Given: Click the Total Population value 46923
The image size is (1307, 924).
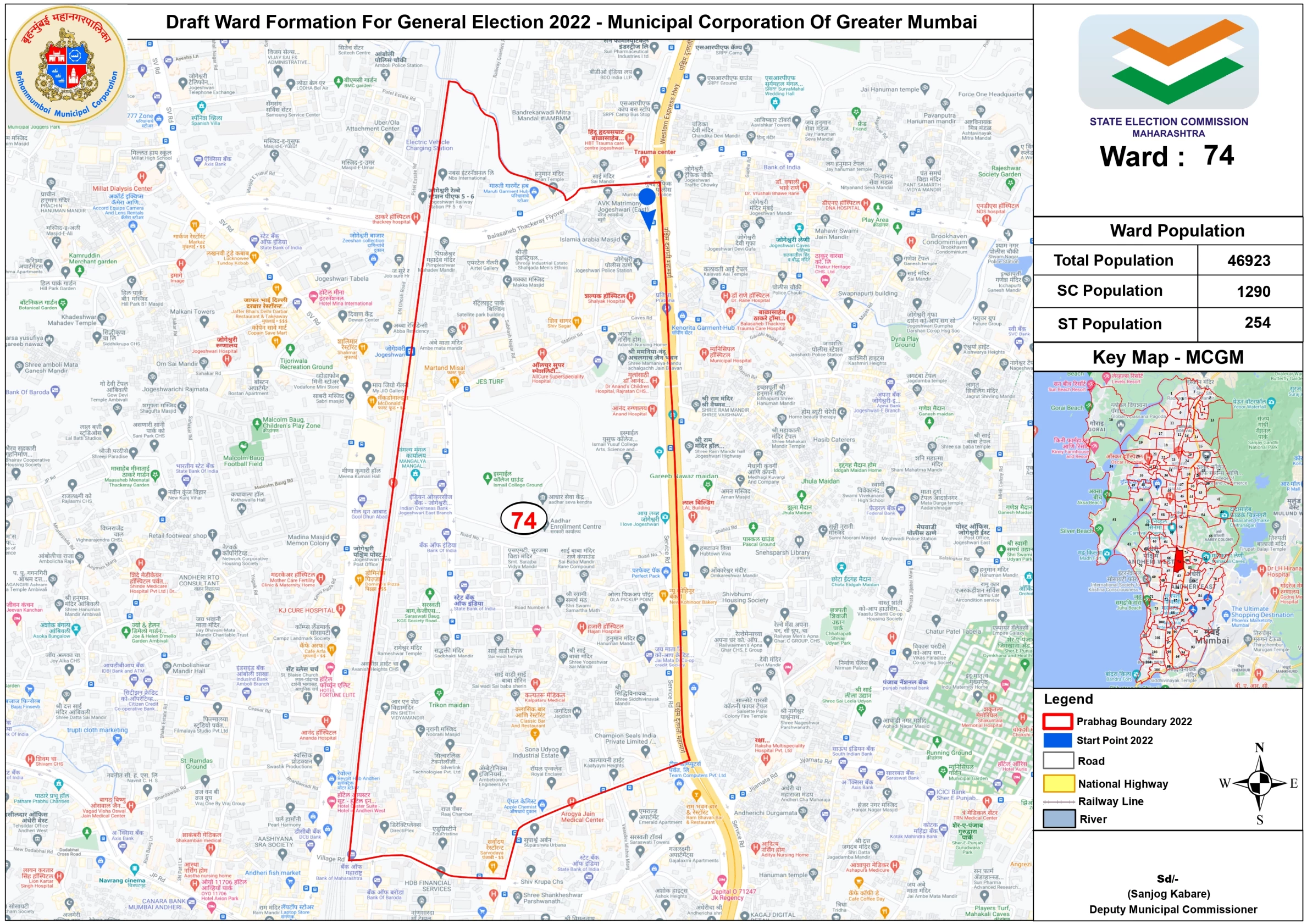Looking at the screenshot, I should click(x=1248, y=261).
